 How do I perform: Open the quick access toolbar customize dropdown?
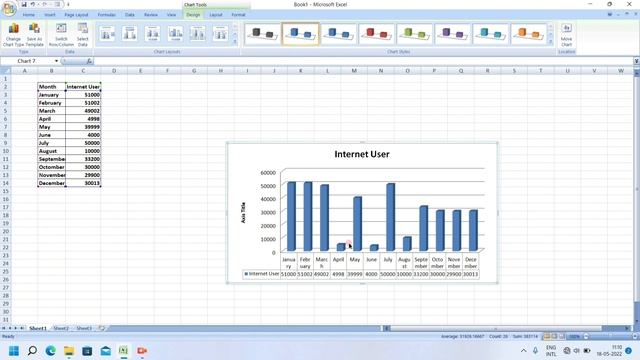coord(68,4)
